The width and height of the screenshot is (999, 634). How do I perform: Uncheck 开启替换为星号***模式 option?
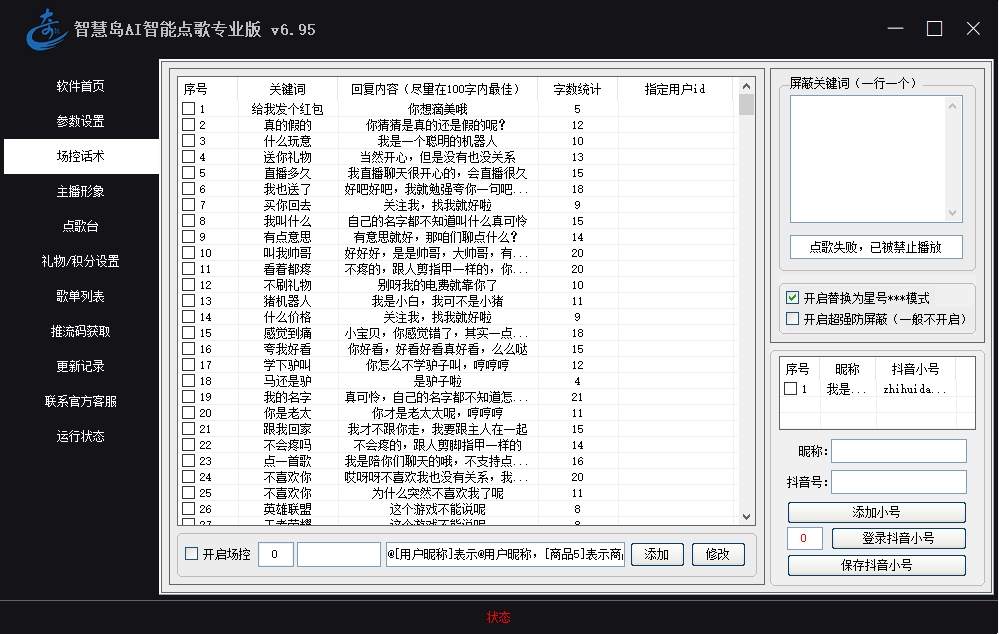[x=793, y=298]
